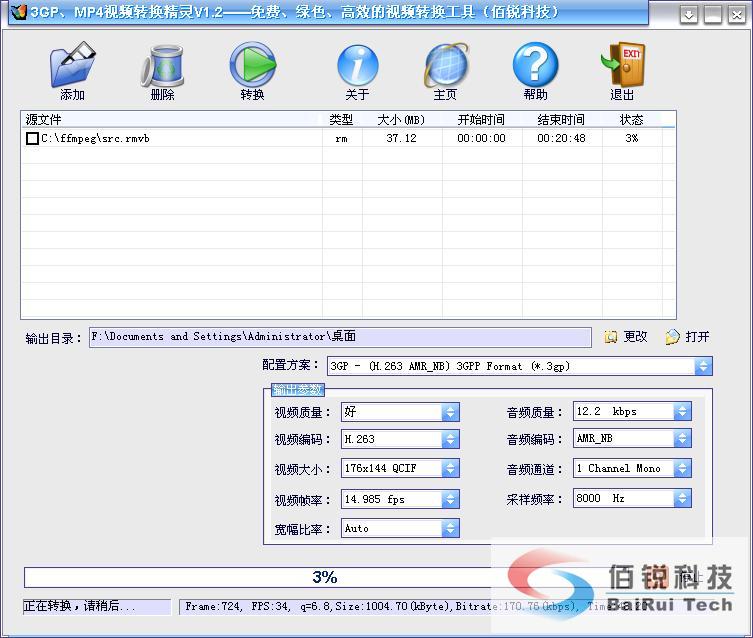Click the 大小(MB) column header
Viewport: 753px width, 638px height.
[402, 119]
